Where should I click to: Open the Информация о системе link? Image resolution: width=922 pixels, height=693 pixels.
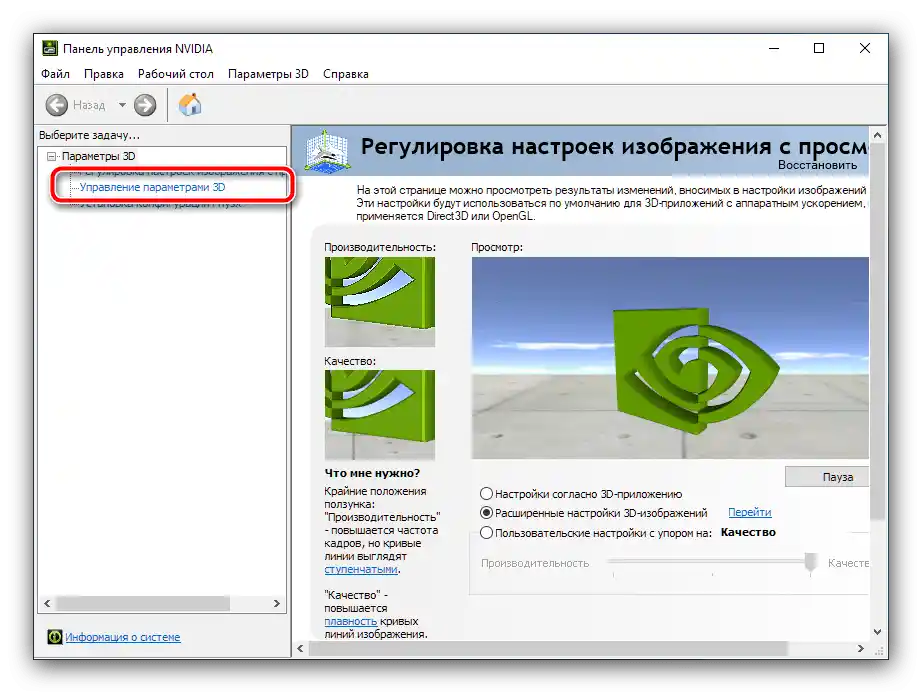click(123, 637)
